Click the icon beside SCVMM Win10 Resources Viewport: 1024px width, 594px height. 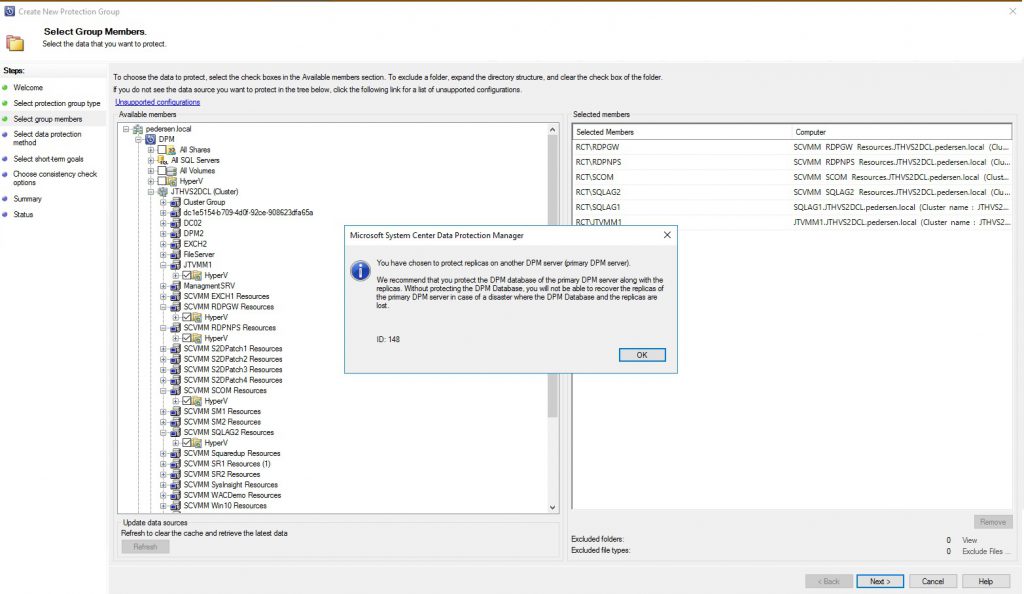175,505
